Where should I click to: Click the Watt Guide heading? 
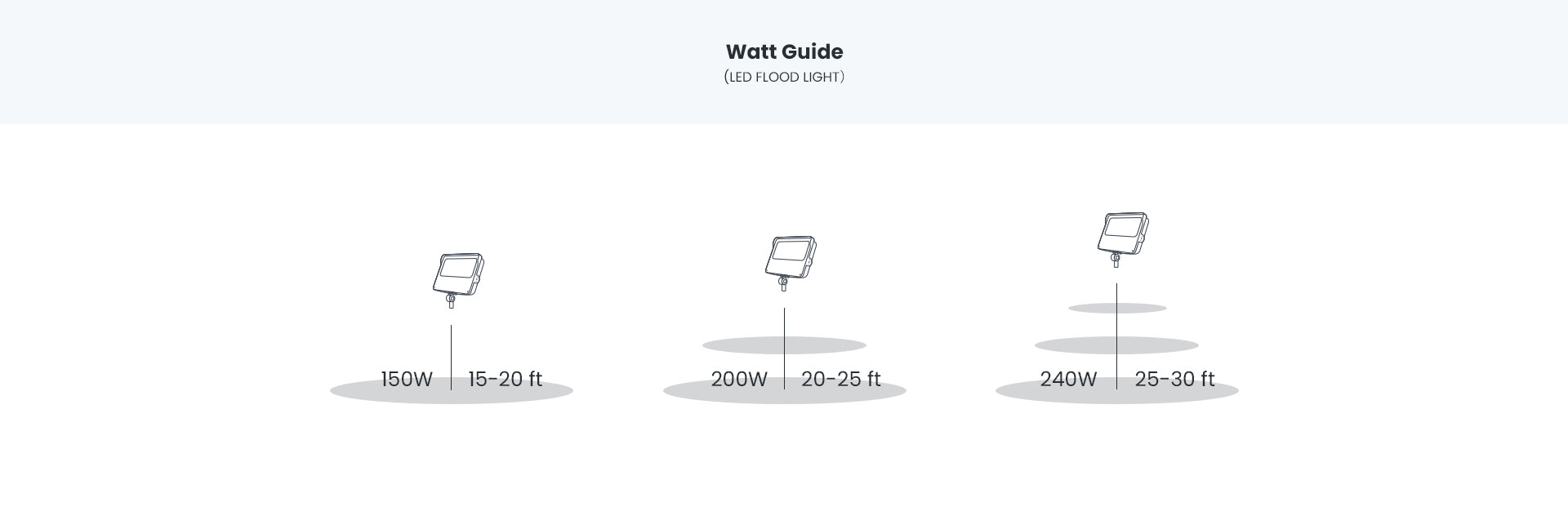(784, 51)
